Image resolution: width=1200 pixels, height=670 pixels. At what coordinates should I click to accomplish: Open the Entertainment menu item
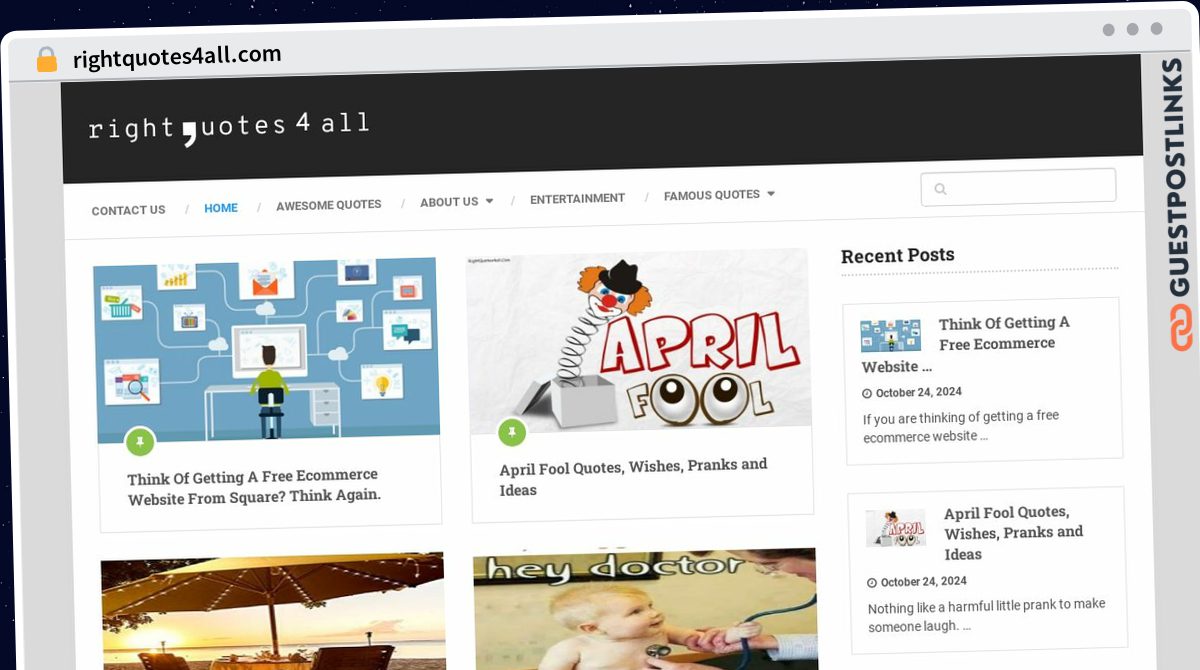click(x=577, y=199)
